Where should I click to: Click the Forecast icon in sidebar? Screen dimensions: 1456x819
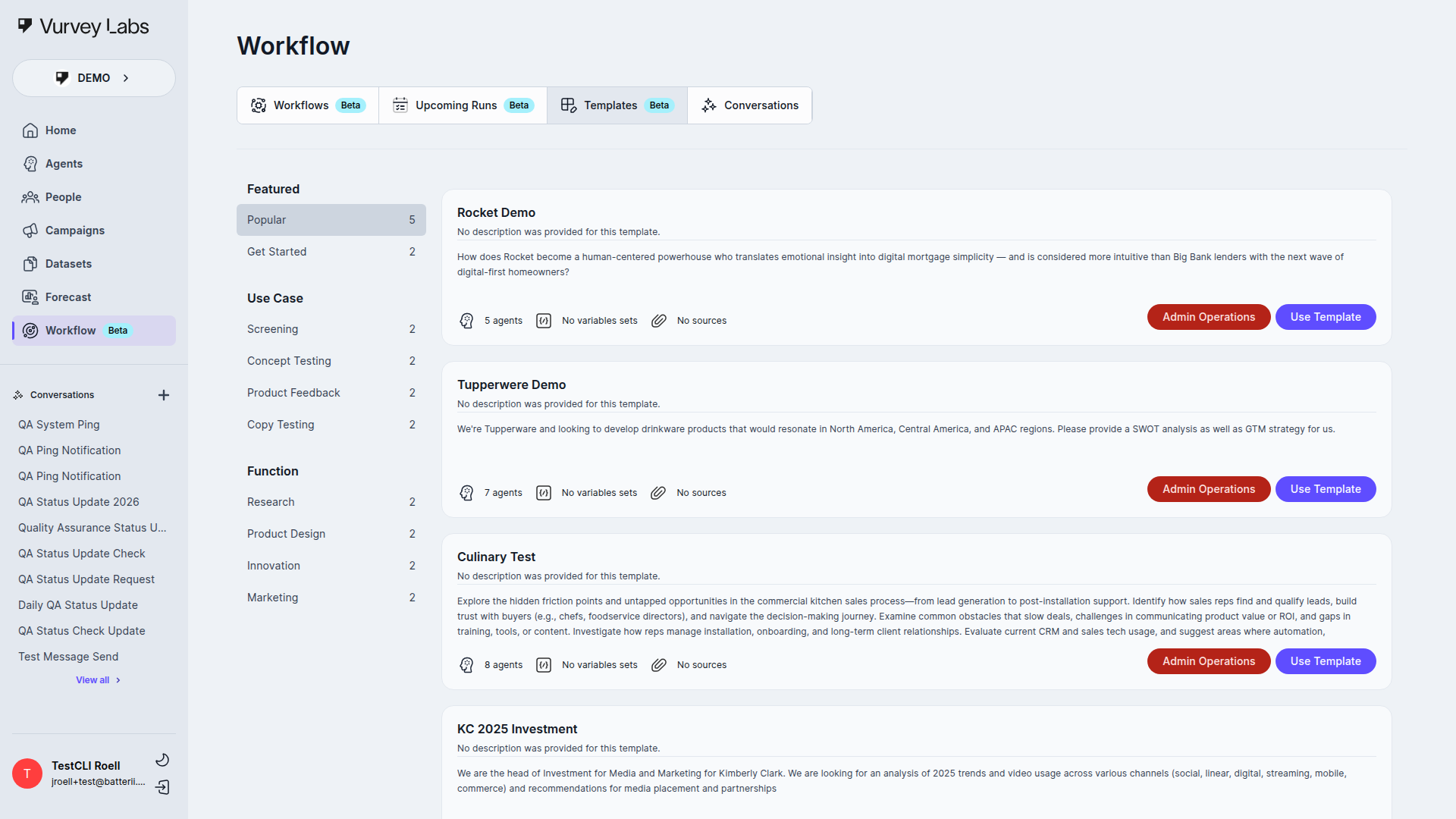[30, 297]
